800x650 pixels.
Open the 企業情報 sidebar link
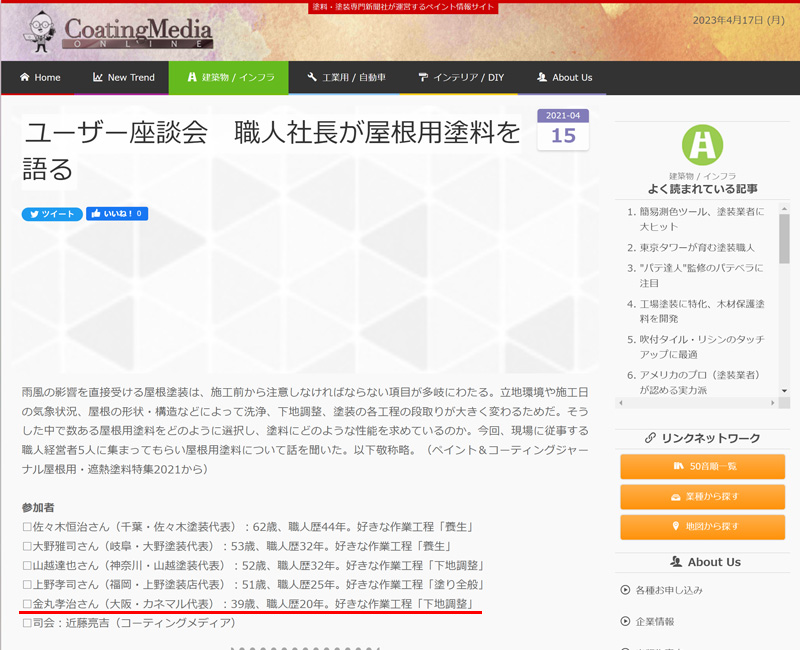[654, 621]
